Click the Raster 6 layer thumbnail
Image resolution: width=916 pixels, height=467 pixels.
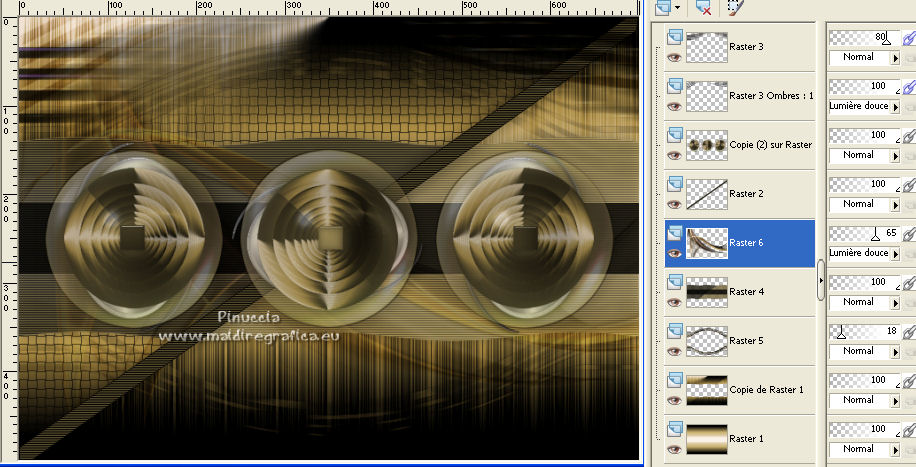click(x=707, y=244)
